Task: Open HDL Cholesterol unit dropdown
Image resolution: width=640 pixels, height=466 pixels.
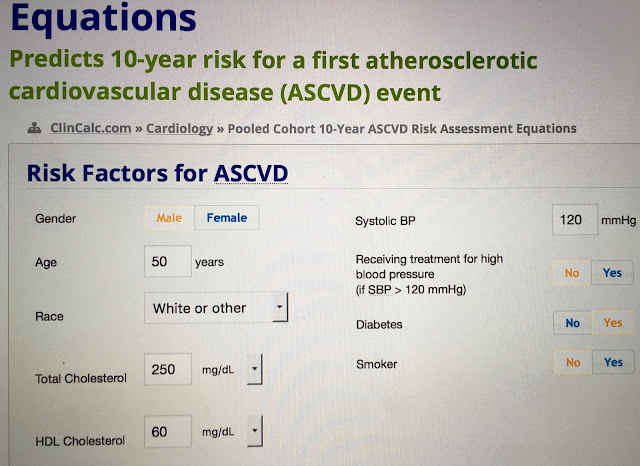Action: click(254, 431)
